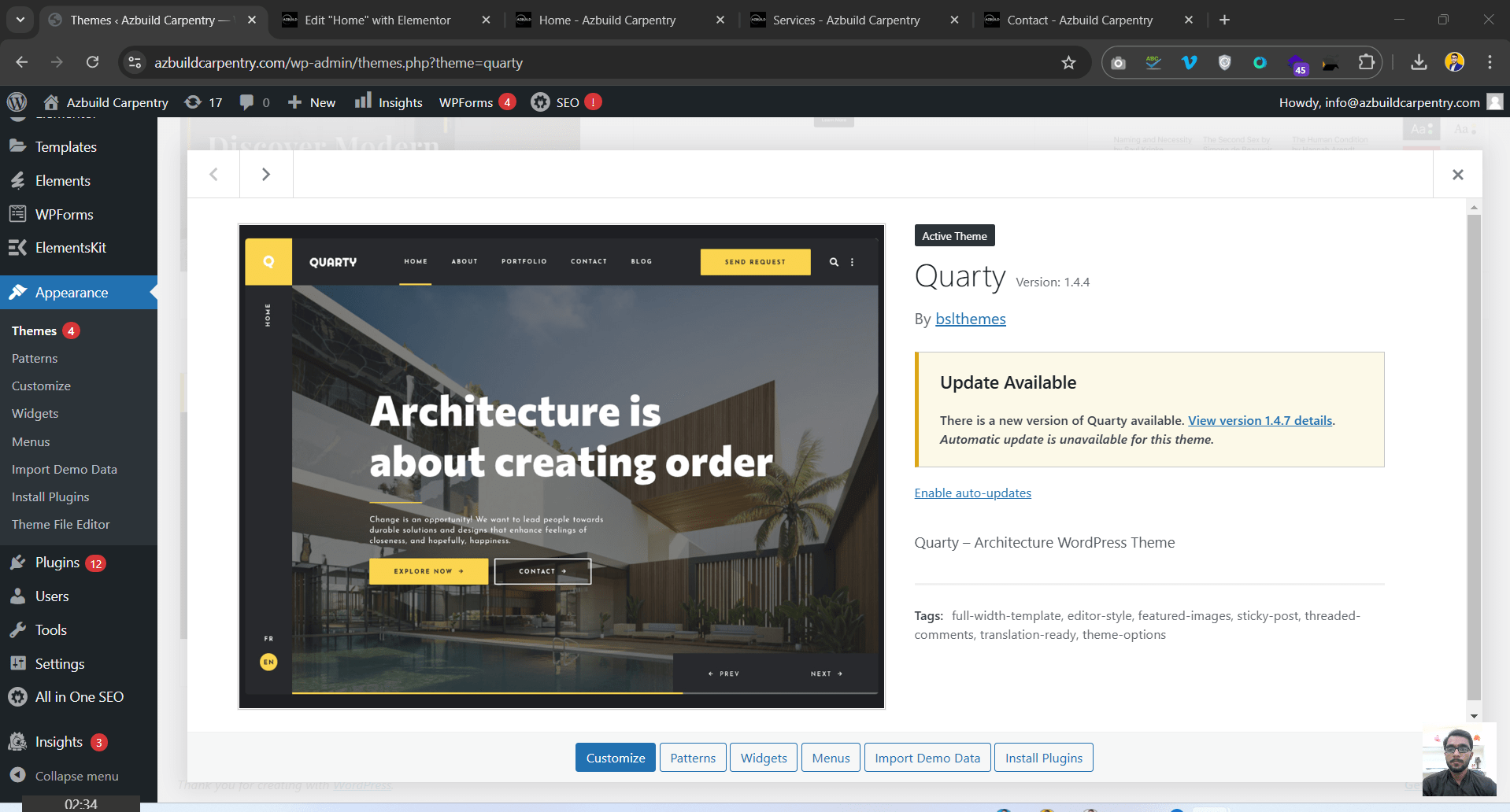
Task: Open the New content dropdown in admin bar
Action: point(312,102)
